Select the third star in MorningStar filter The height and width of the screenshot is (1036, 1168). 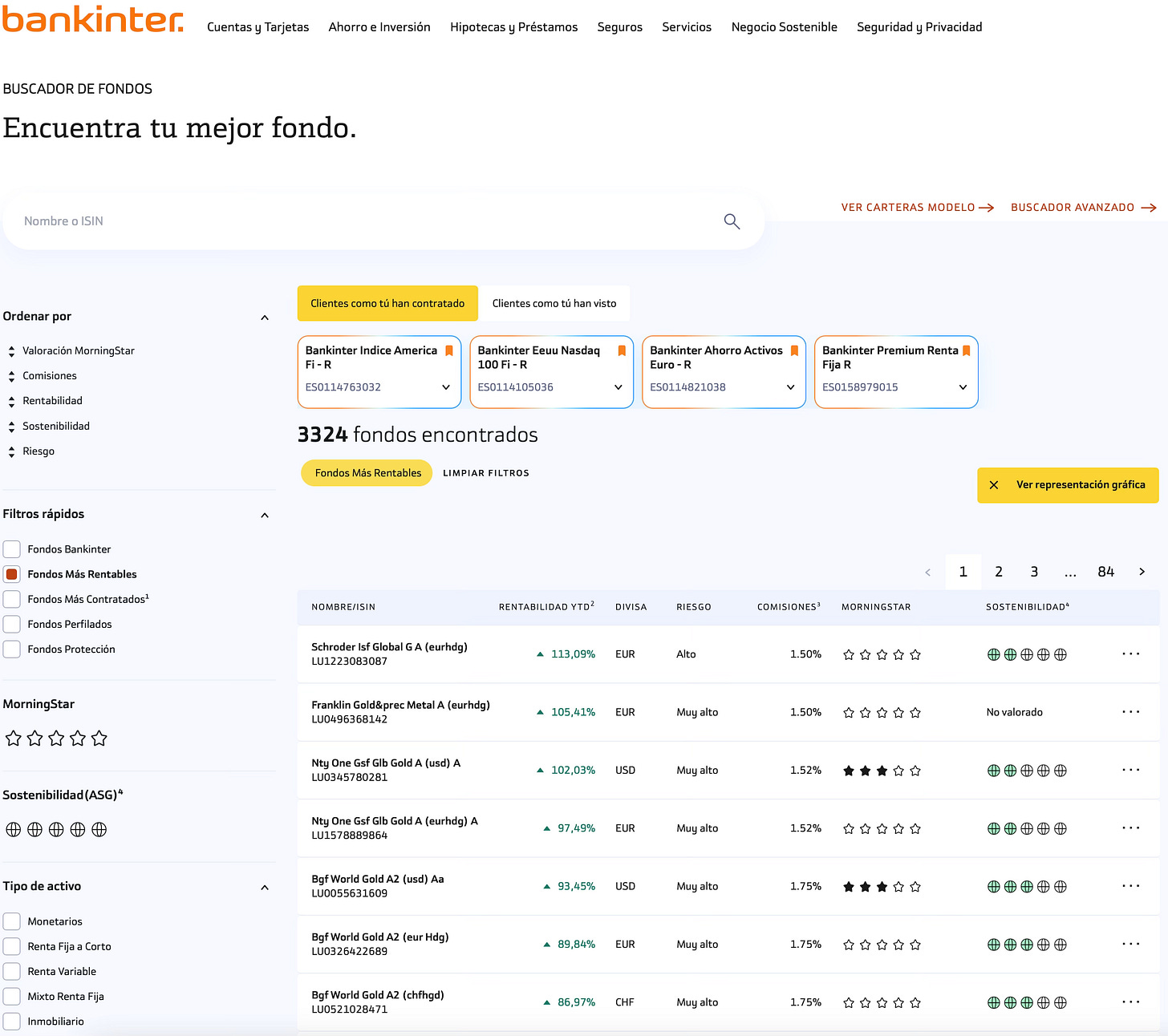tap(56, 739)
